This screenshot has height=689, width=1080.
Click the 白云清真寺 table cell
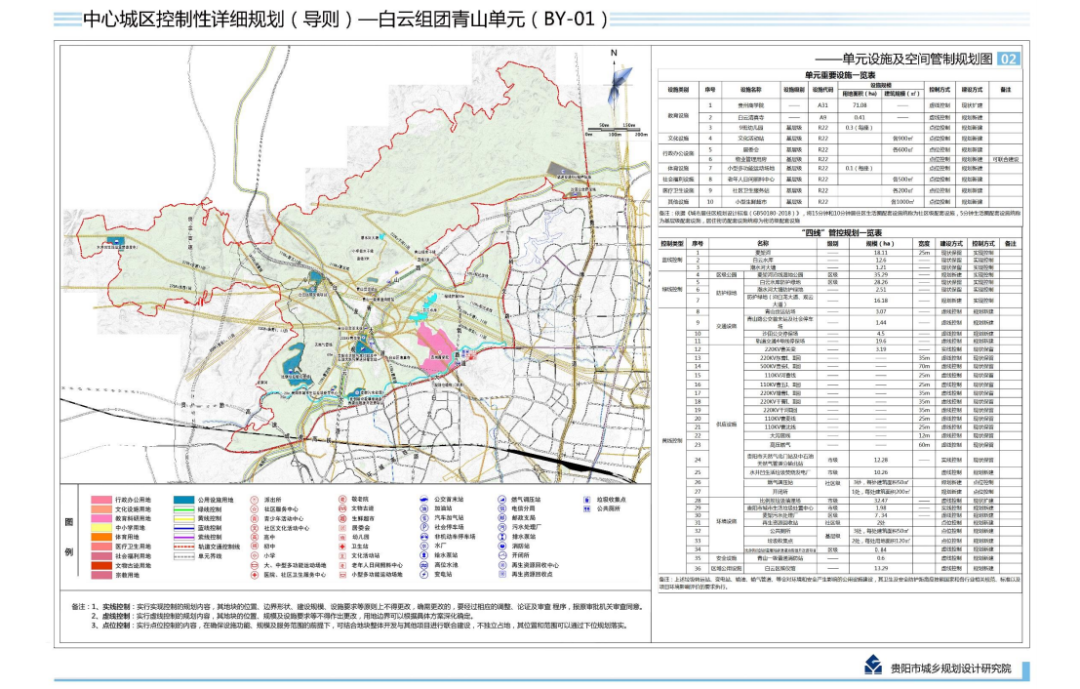pos(751,117)
